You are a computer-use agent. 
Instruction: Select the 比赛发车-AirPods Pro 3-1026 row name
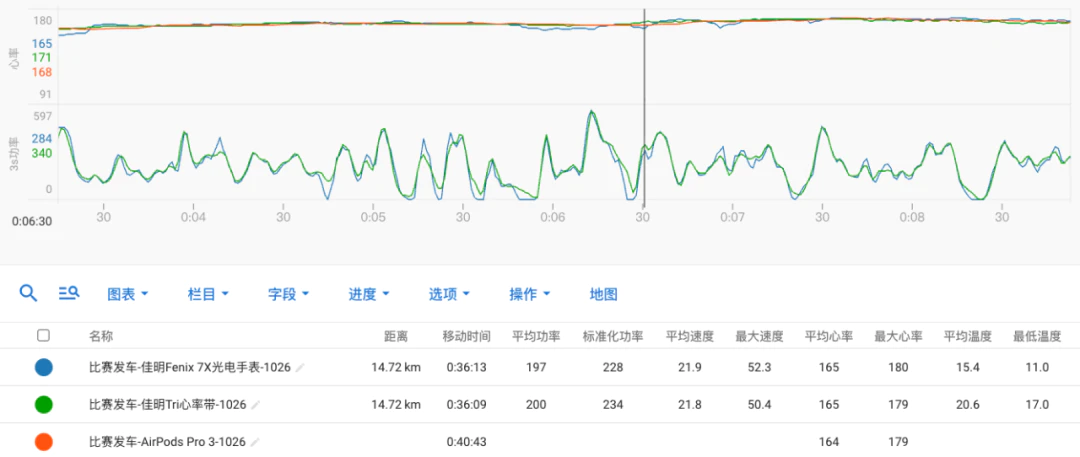click(x=168, y=441)
